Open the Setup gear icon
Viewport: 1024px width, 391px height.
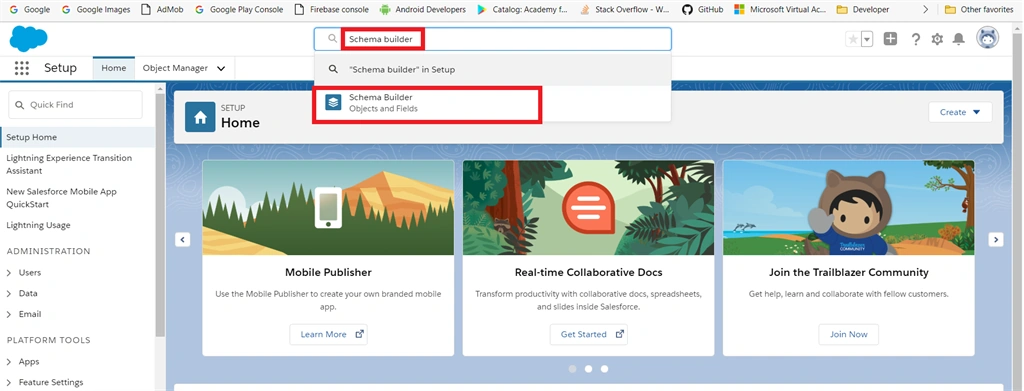point(937,39)
